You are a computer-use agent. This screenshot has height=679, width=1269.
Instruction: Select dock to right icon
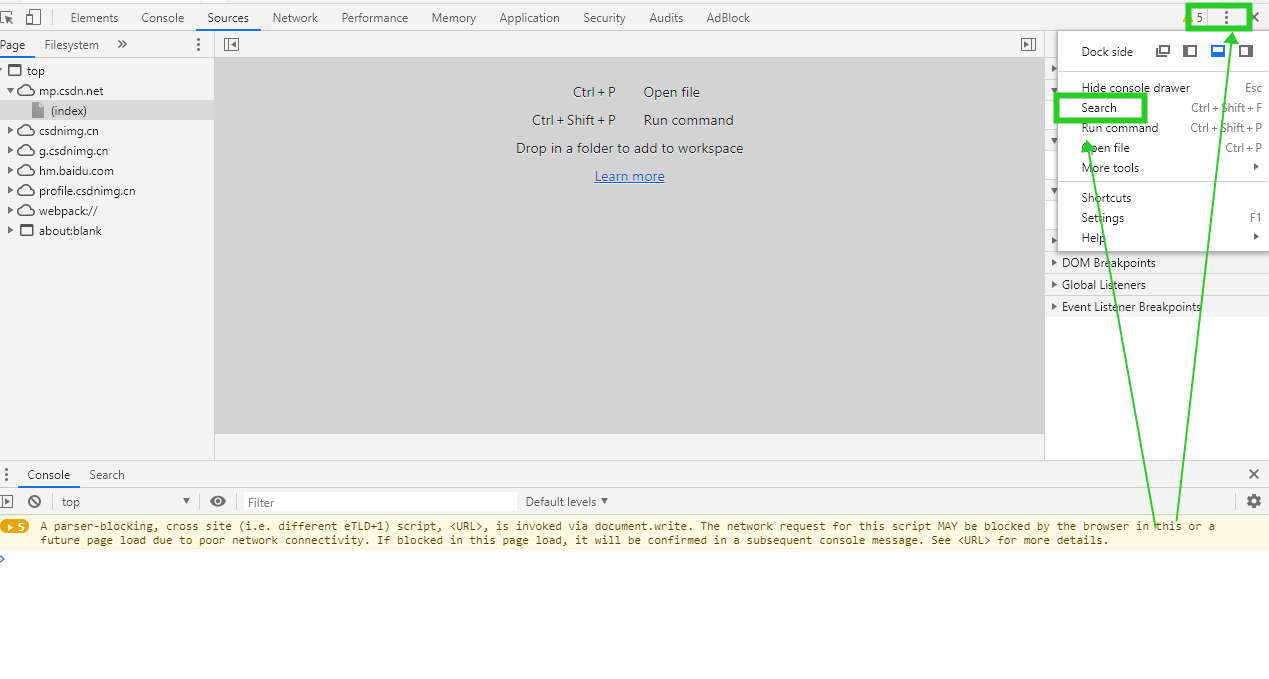pos(1246,51)
